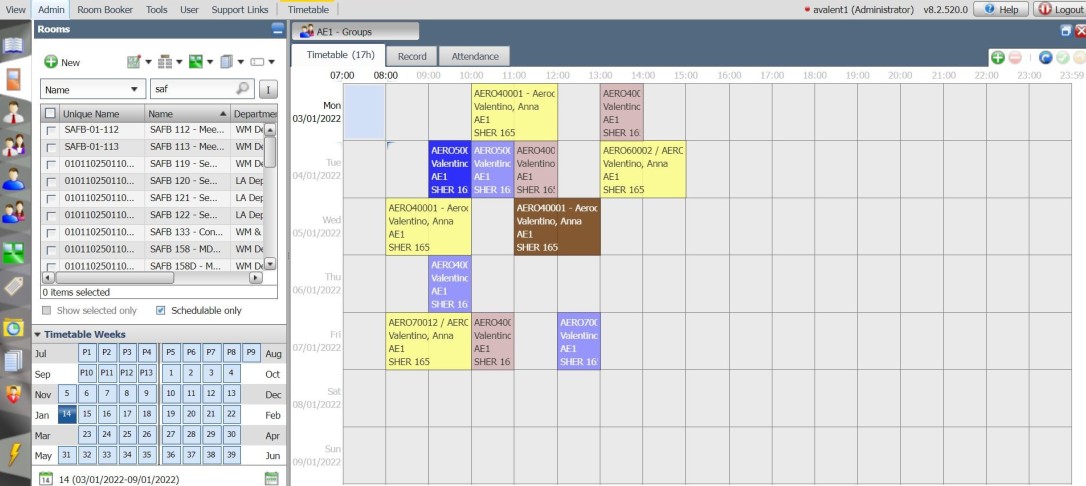Collapse the Timetable Weeks section
Viewport: 1086px width, 486px height.
pos(38,335)
